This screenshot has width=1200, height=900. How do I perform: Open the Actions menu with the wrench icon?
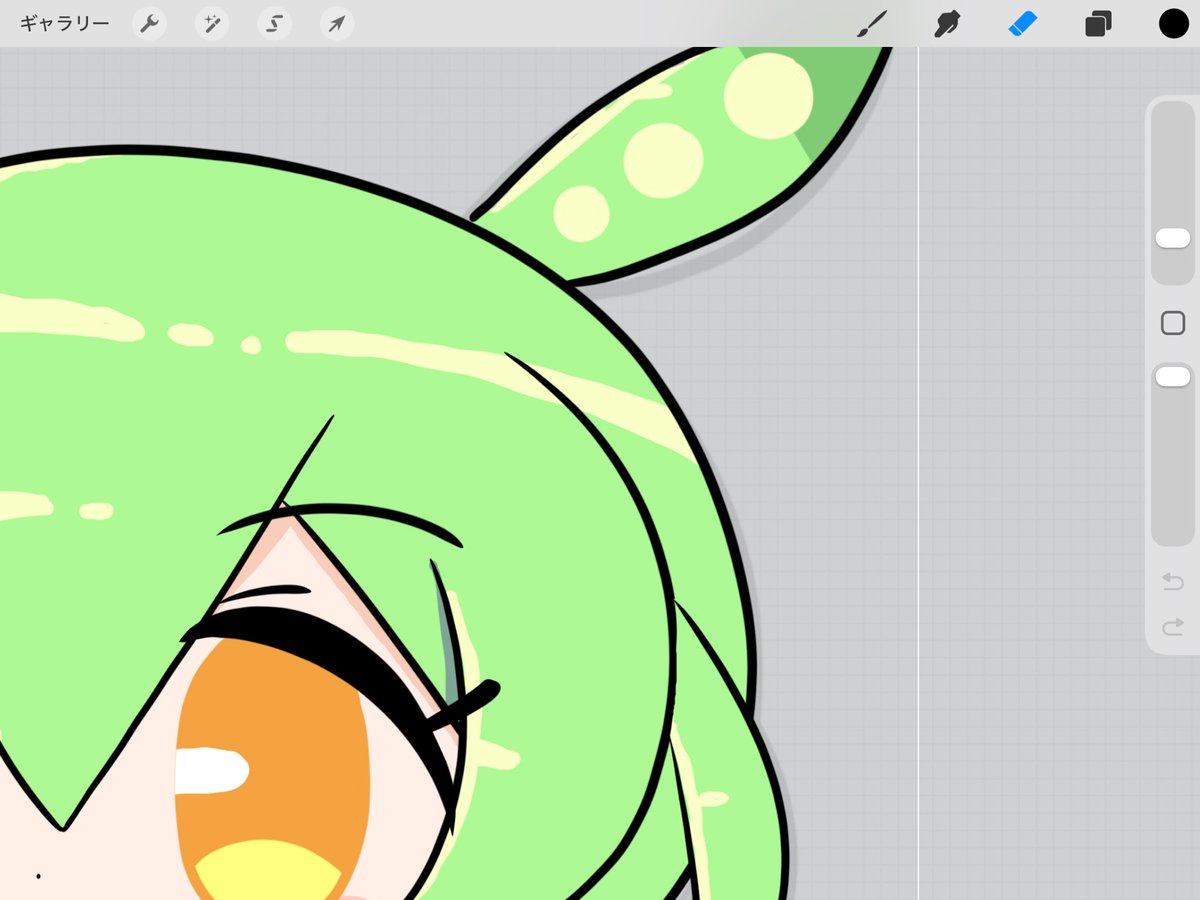(x=148, y=23)
